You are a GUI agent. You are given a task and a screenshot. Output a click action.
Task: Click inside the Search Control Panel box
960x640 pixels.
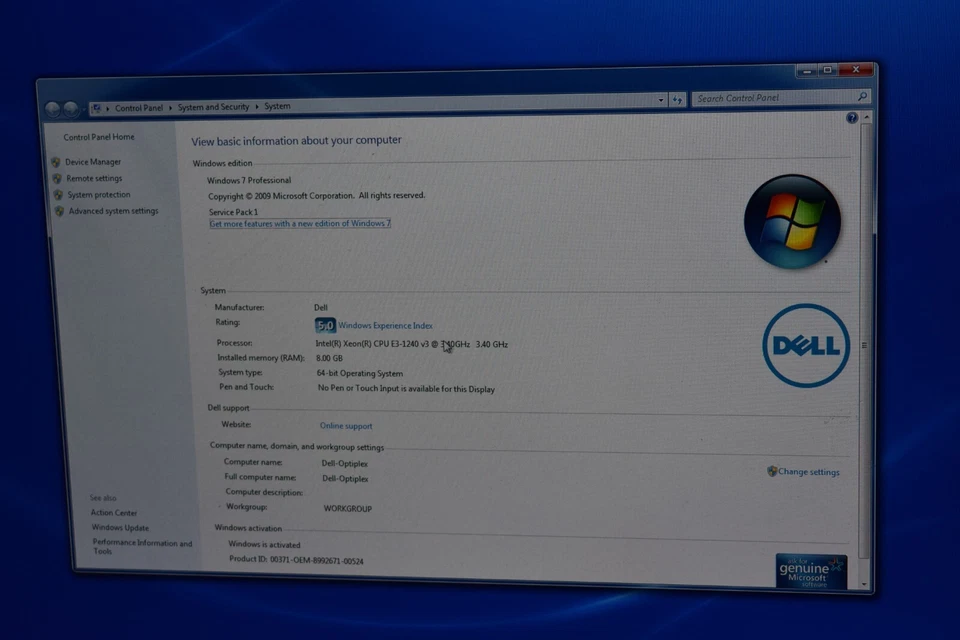[x=780, y=98]
